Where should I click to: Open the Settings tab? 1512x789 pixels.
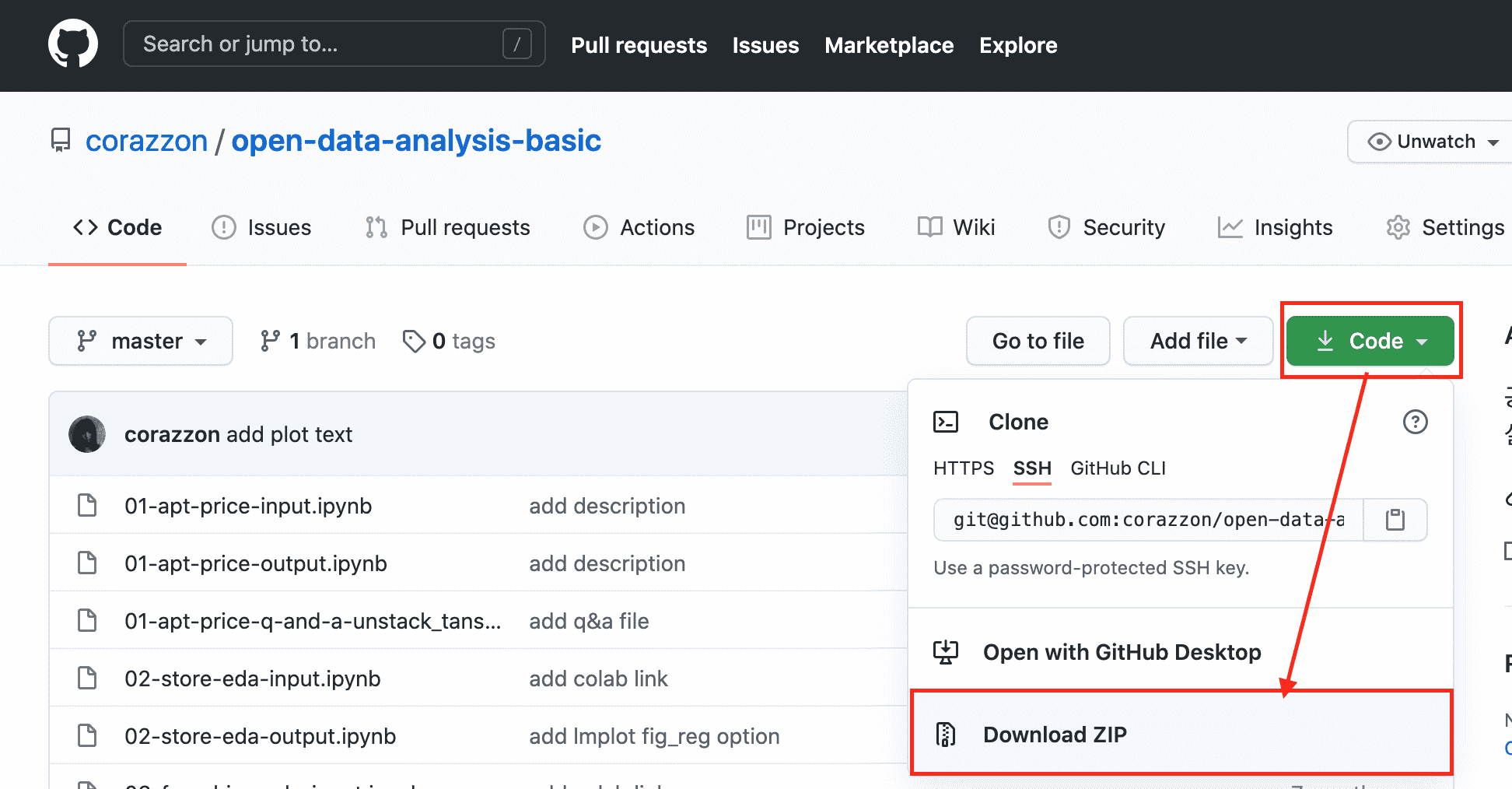click(1445, 227)
